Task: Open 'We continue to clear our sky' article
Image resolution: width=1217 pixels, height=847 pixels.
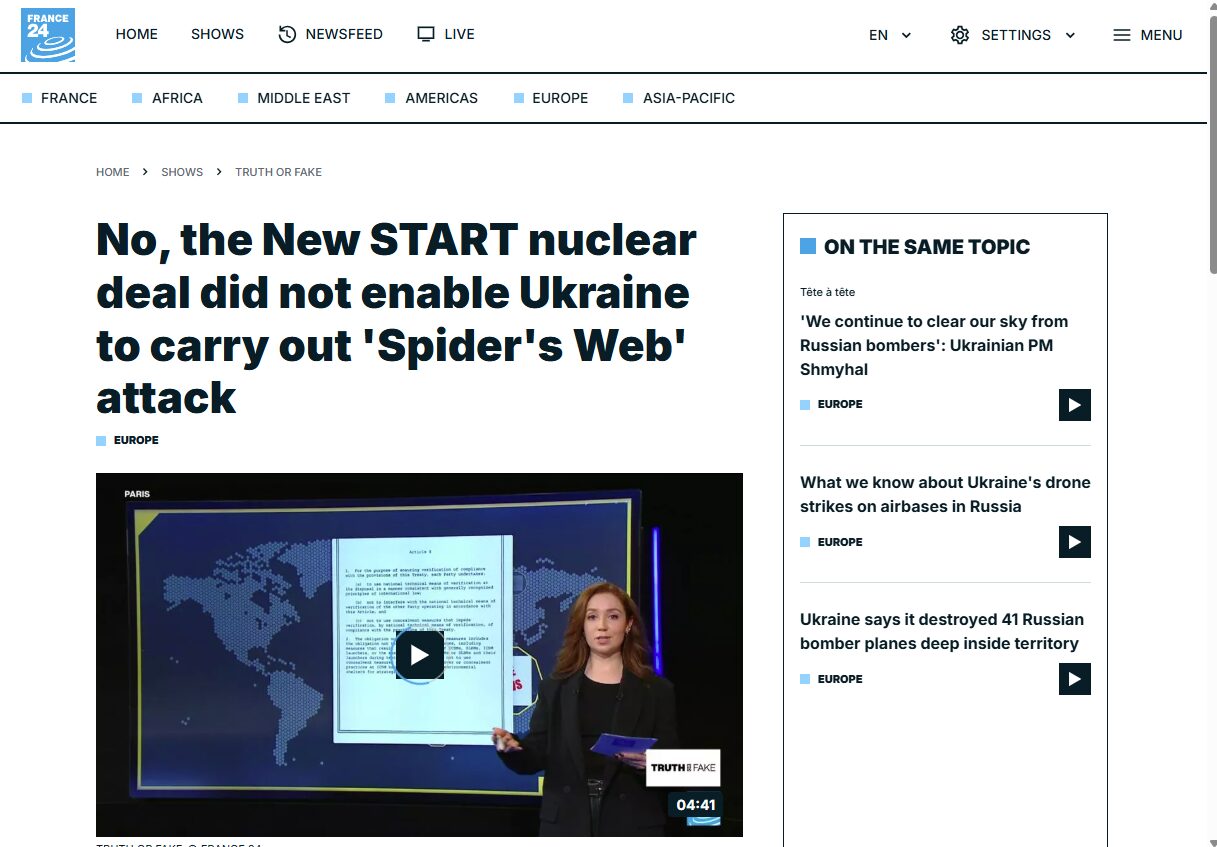Action: click(934, 345)
